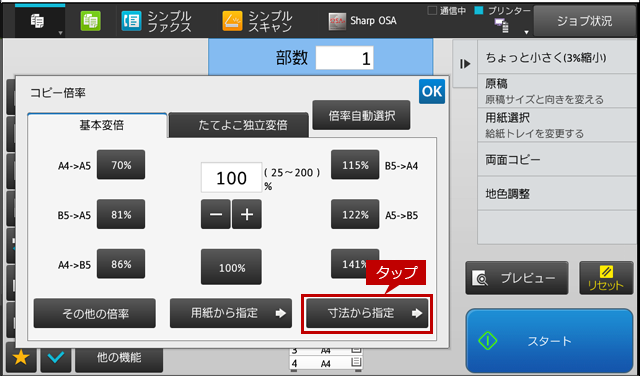The height and width of the screenshot is (376, 640).
Task: Increase ratio with plus button
Action: tap(247, 214)
